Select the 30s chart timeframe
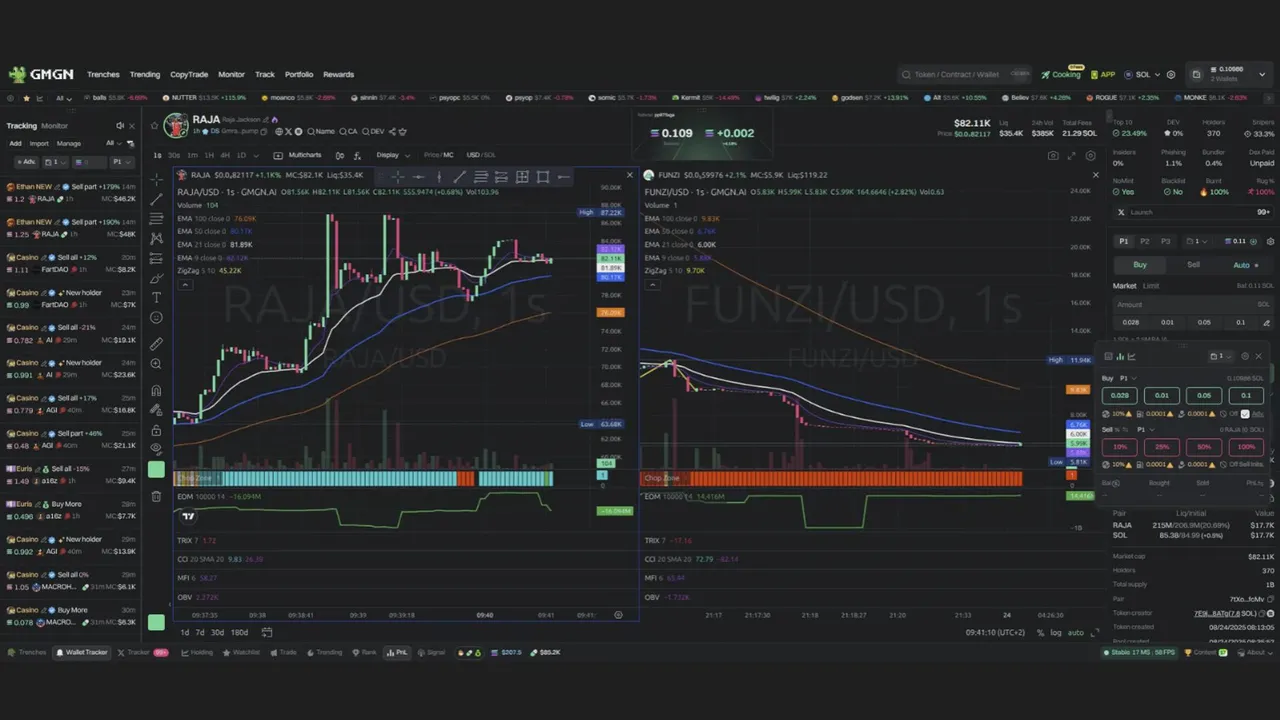 point(174,155)
